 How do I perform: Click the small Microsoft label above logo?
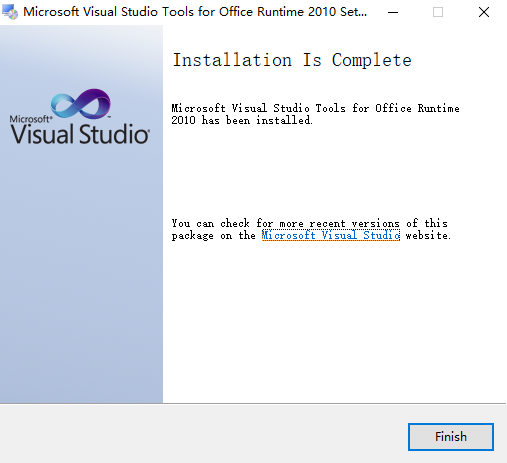tap(31, 119)
